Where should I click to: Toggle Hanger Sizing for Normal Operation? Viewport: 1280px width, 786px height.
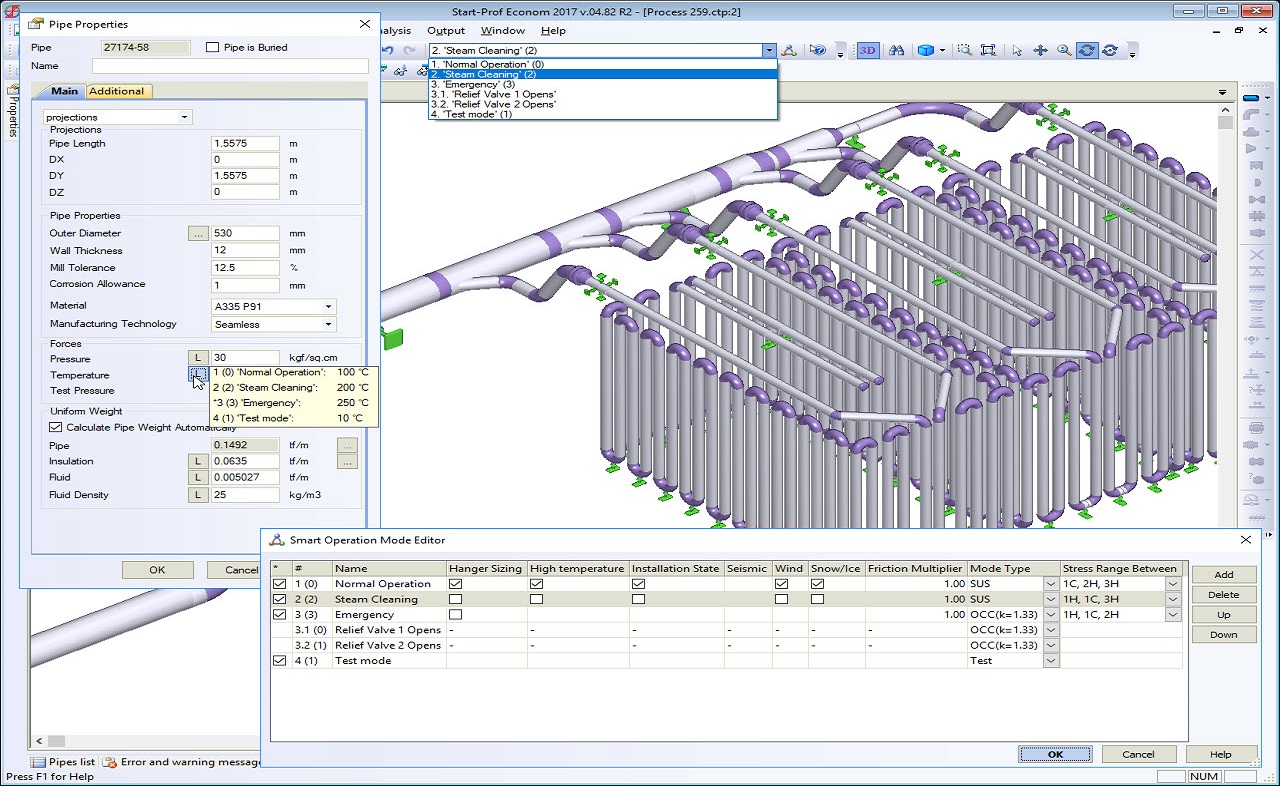pyautogui.click(x=456, y=584)
